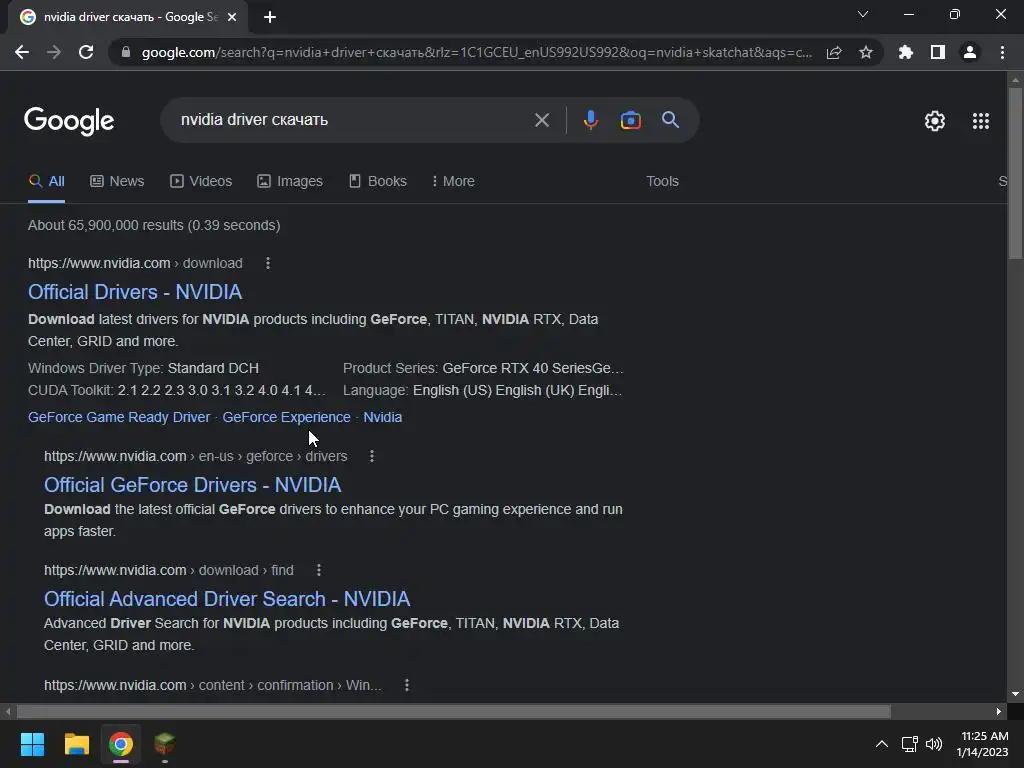
Task: Bookmark this tab with the star
Action: click(x=866, y=52)
